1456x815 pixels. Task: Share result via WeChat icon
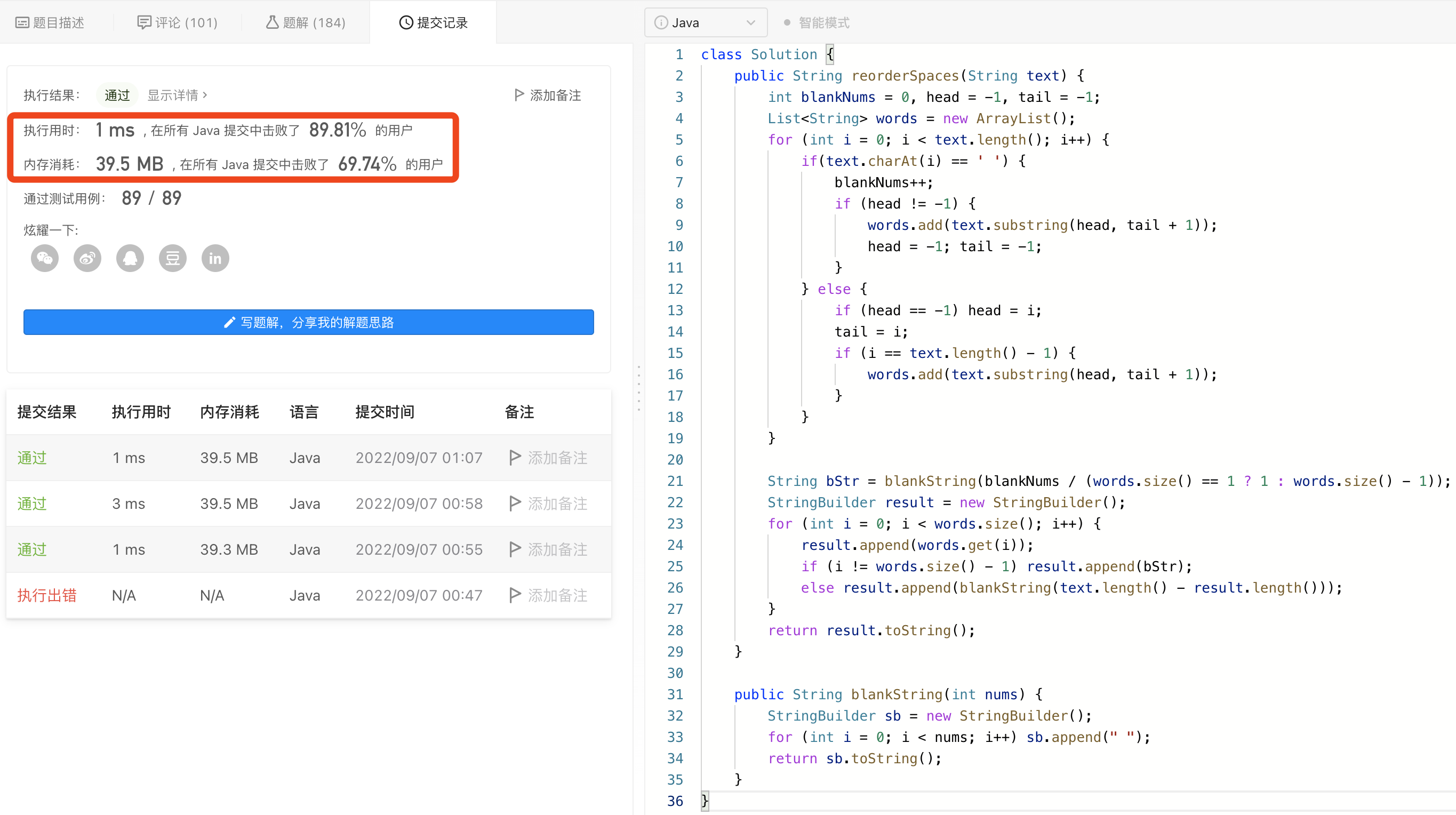click(45, 258)
